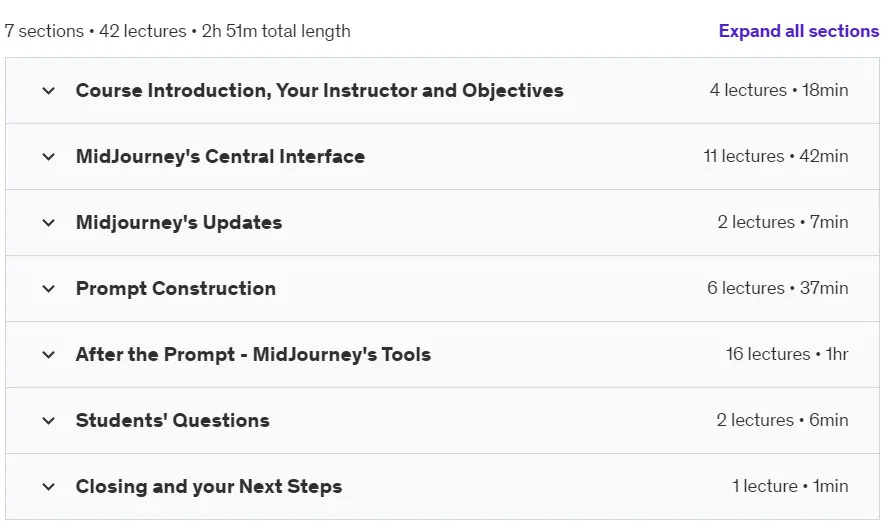Click Expand all sections link
Screen dimensions: 885x525
coord(799,31)
